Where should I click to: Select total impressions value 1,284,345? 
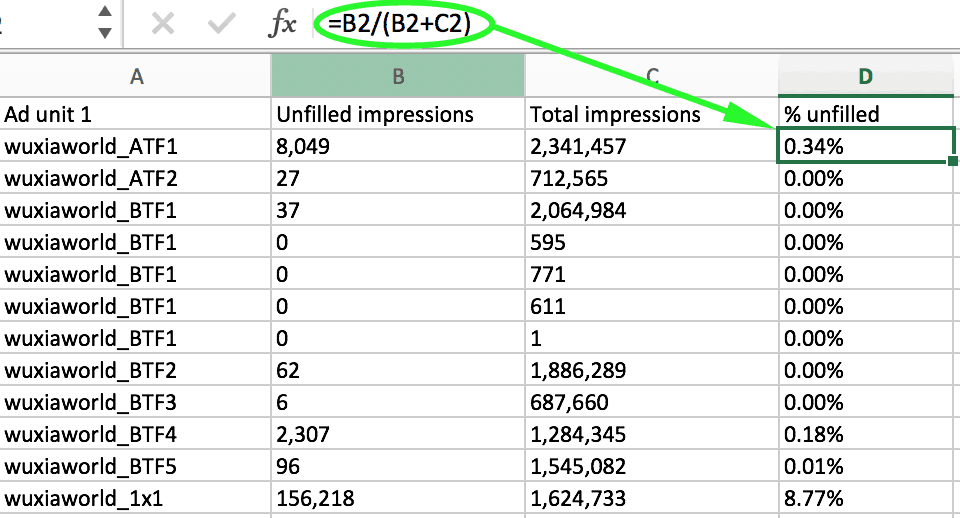point(652,434)
